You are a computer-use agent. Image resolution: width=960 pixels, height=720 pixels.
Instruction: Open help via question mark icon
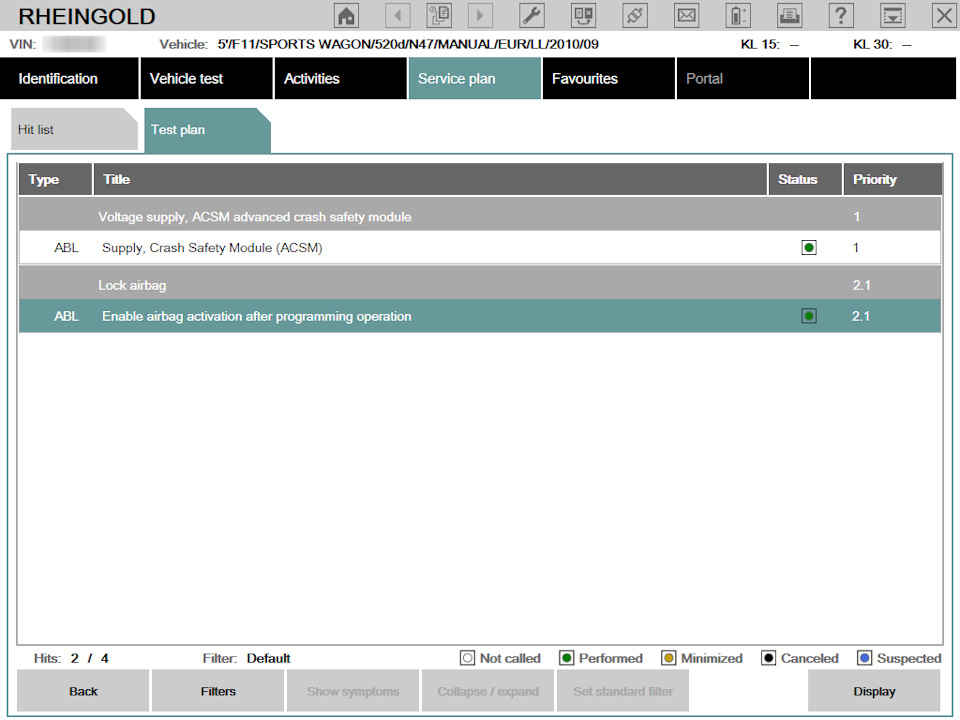tap(841, 15)
